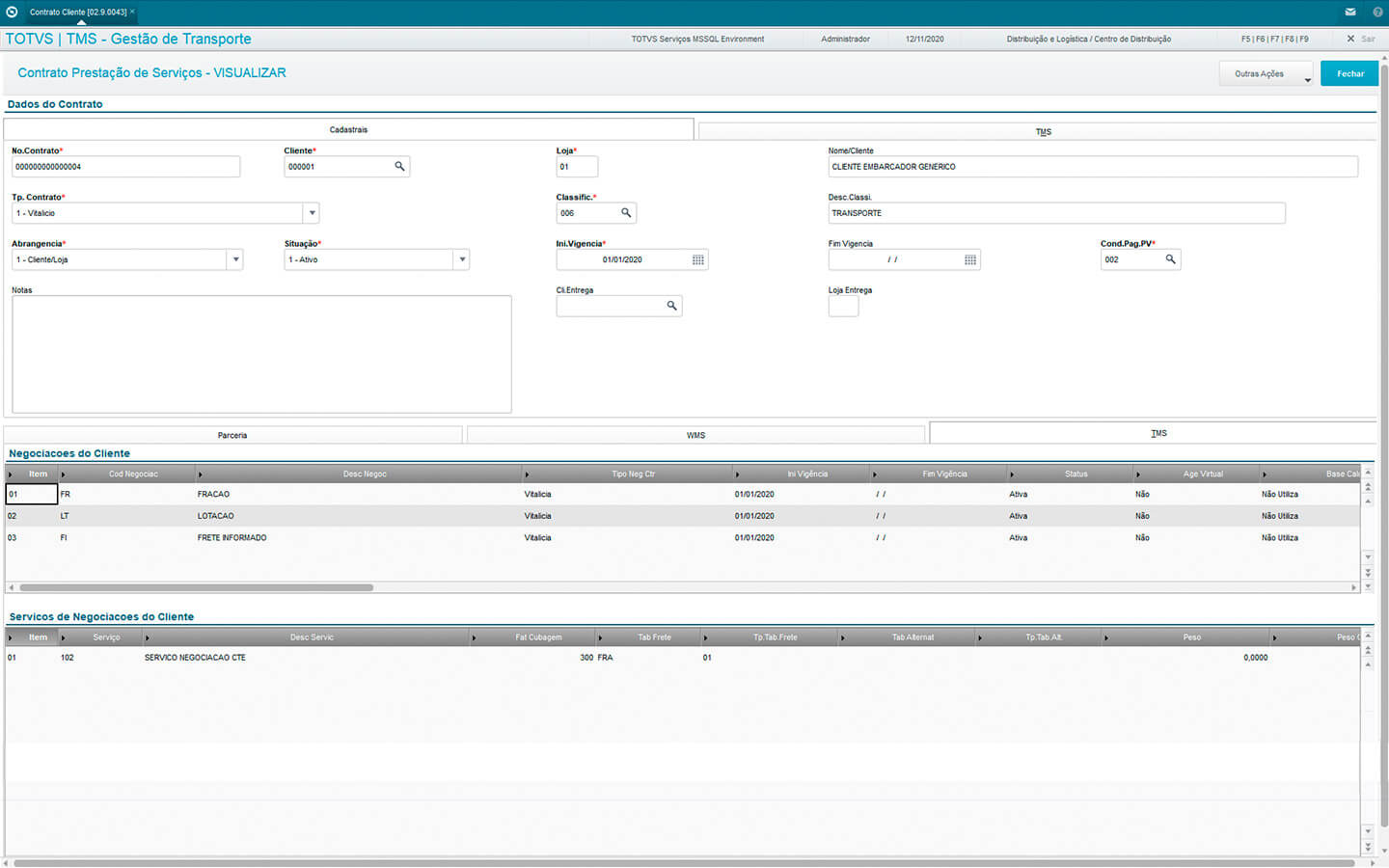Click the No.Contrato input field
The width and height of the screenshot is (1389, 868).
coord(125,167)
